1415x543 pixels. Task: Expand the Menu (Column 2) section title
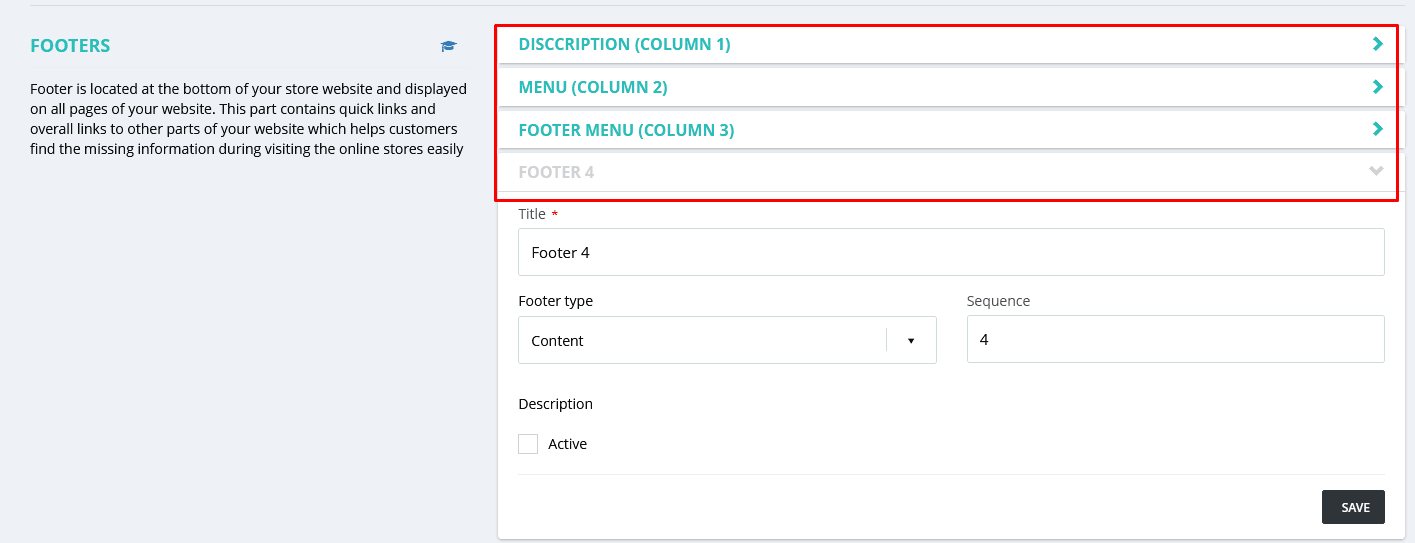click(593, 87)
